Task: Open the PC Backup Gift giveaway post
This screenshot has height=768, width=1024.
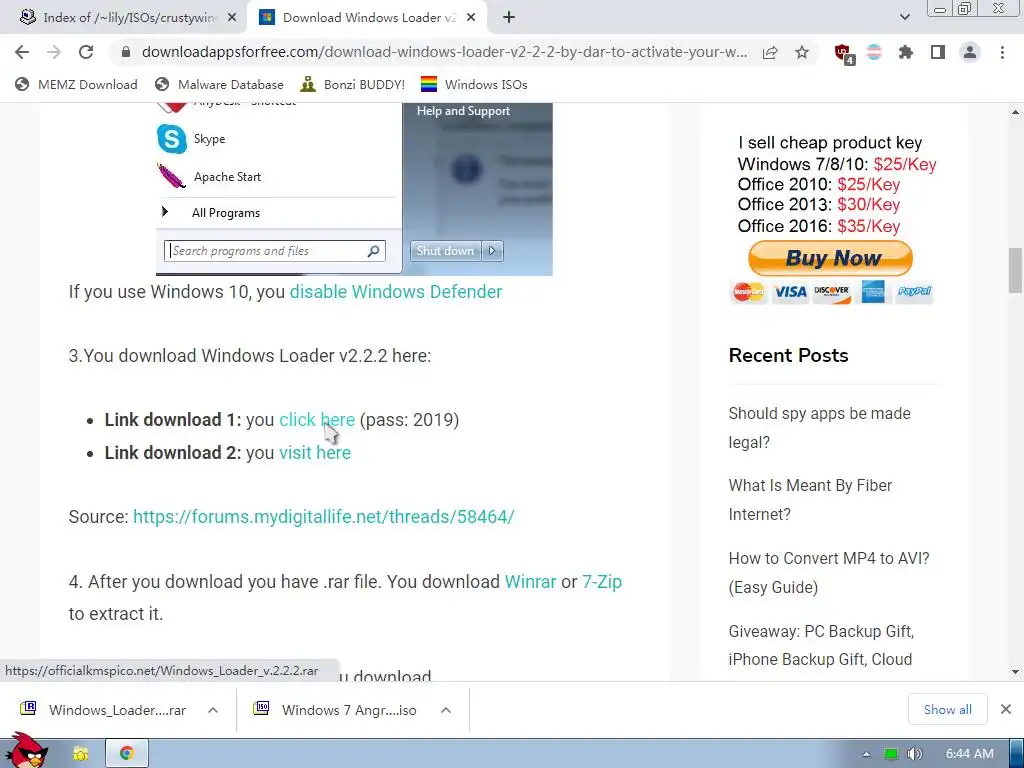Action: coord(821,645)
